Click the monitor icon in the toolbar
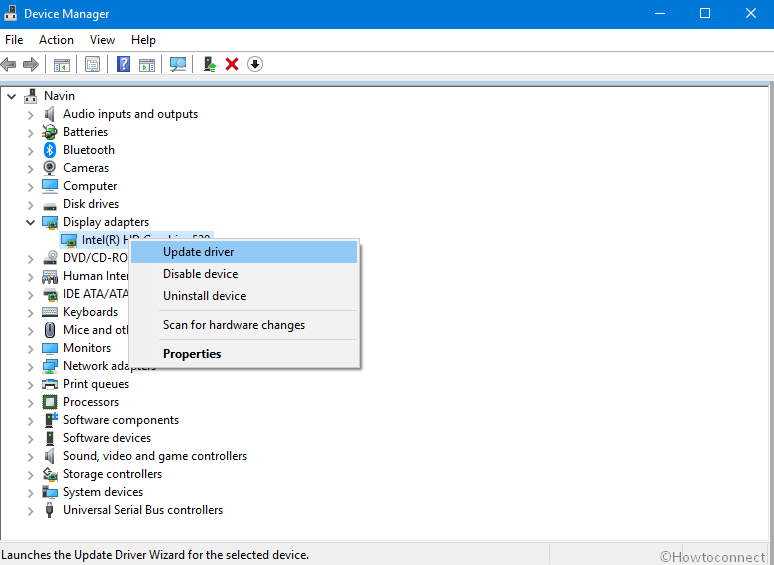 point(178,64)
